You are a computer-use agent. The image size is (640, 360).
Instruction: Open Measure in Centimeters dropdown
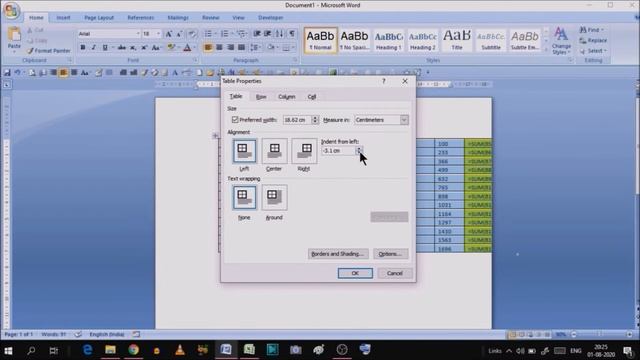click(404, 120)
